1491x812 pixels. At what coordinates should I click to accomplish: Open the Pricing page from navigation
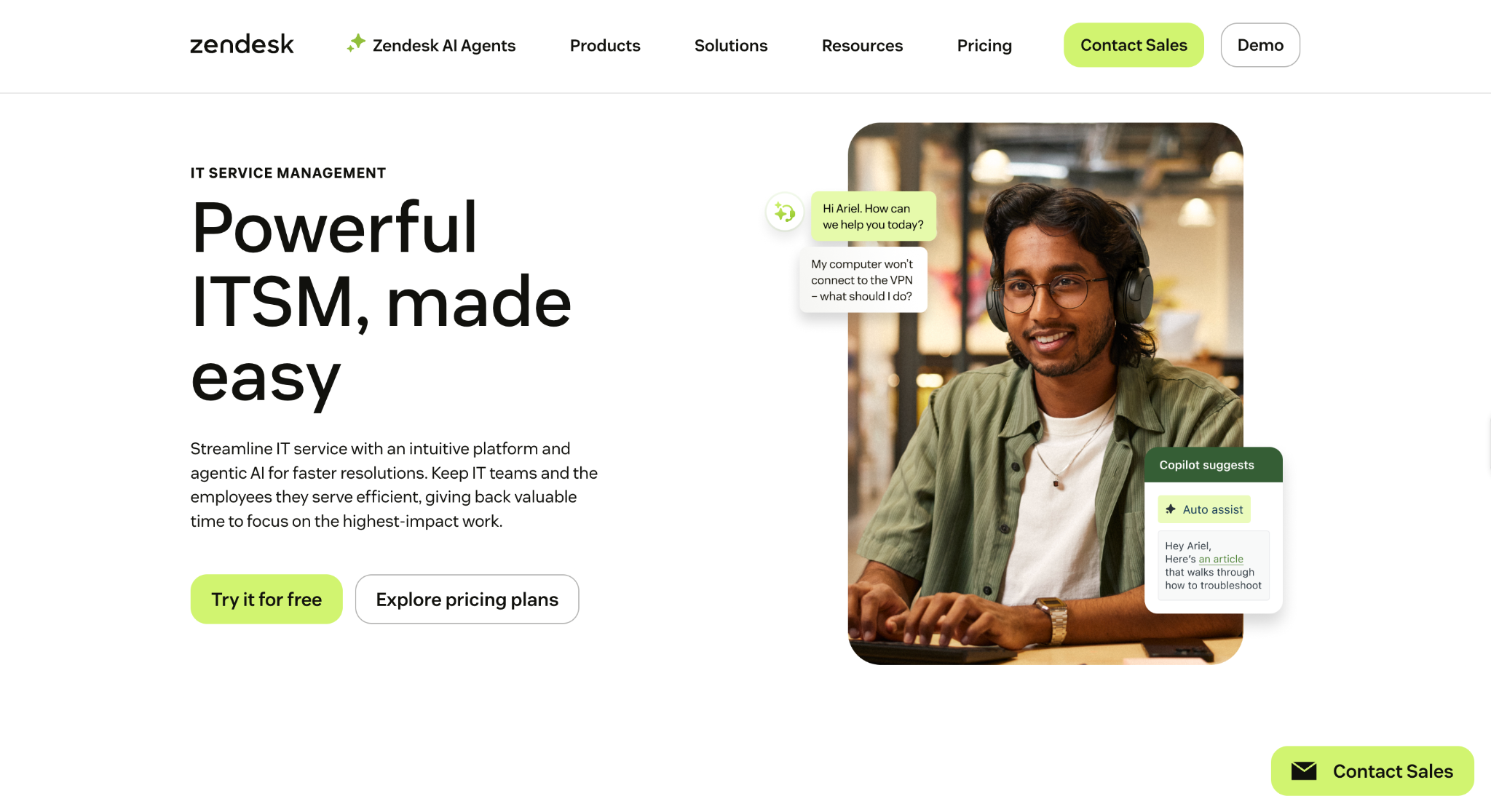[x=984, y=45]
